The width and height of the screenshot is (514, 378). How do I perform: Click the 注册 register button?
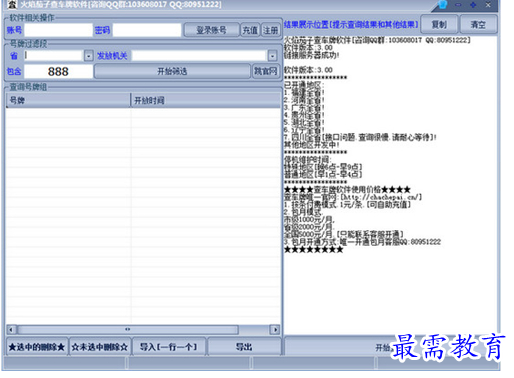[x=270, y=30]
